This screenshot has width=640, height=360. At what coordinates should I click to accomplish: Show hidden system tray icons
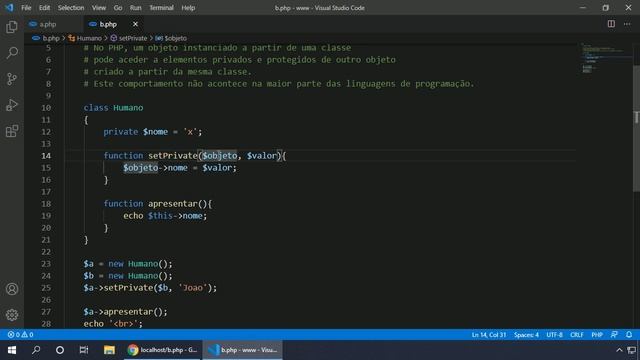tap(619, 350)
